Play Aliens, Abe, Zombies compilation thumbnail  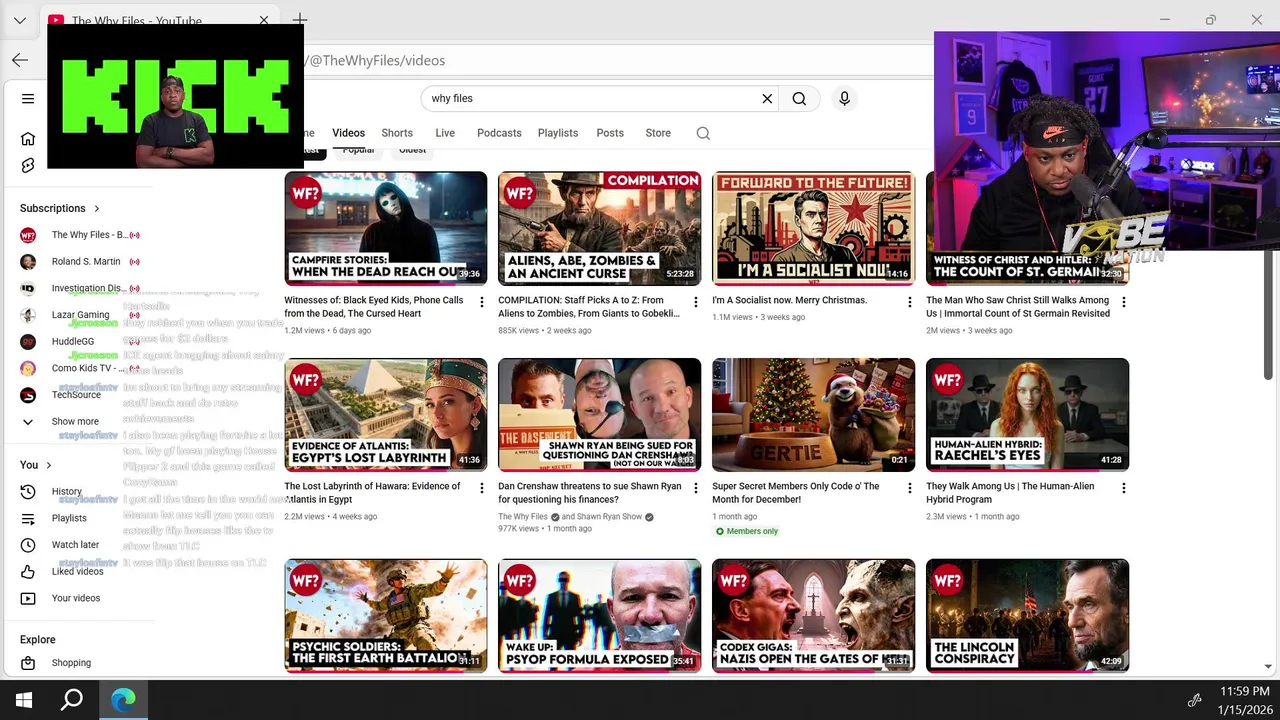pyautogui.click(x=600, y=229)
